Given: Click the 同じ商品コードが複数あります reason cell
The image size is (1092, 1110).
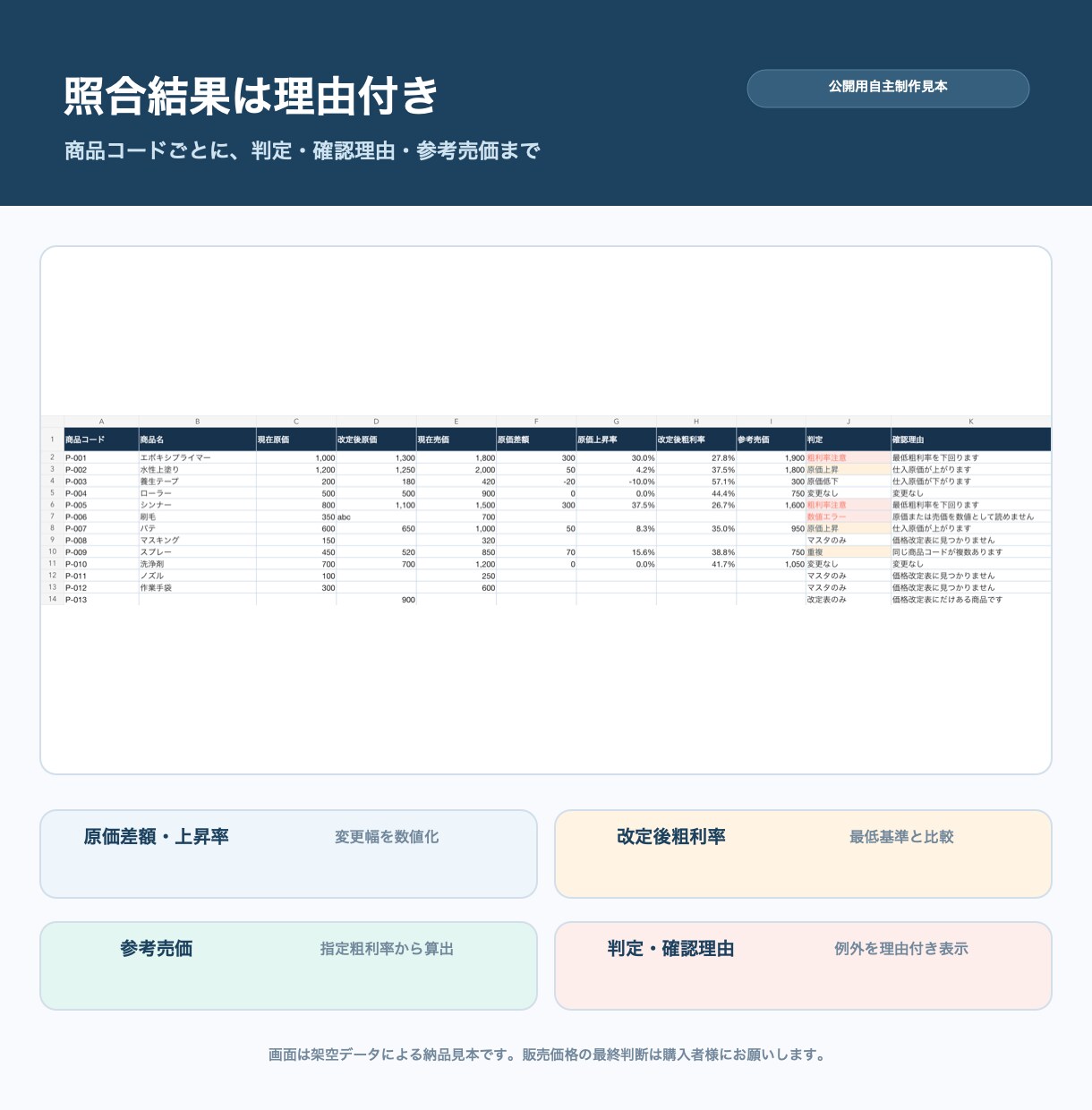Looking at the screenshot, I should (971, 552).
